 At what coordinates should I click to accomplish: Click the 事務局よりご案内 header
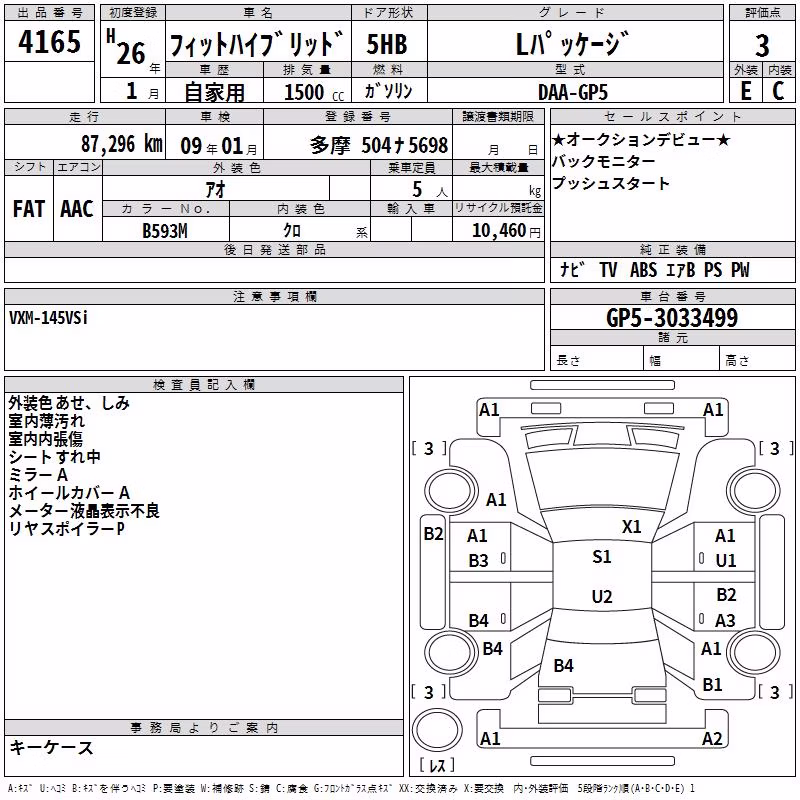204,728
